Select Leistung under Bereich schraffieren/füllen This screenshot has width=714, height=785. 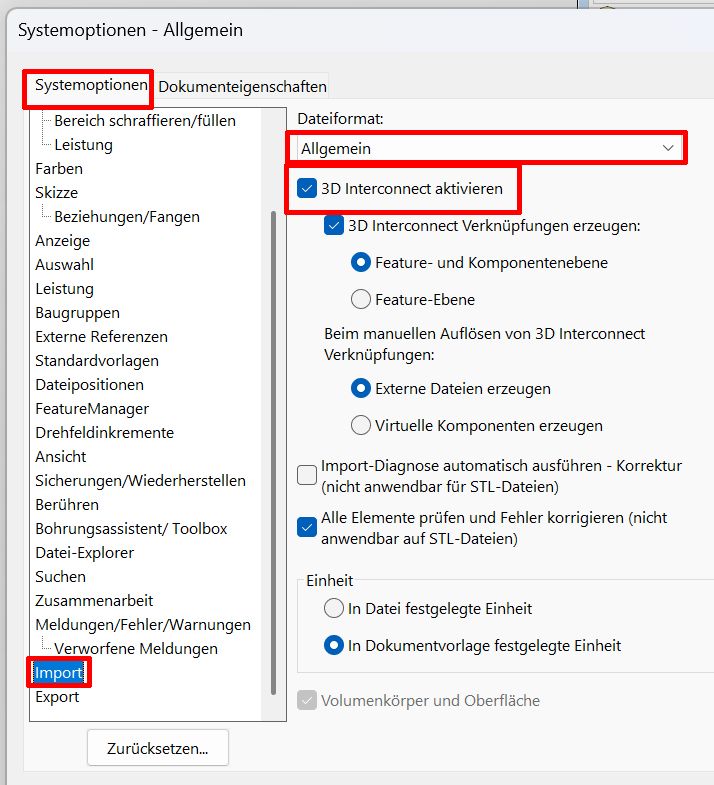coord(84,145)
